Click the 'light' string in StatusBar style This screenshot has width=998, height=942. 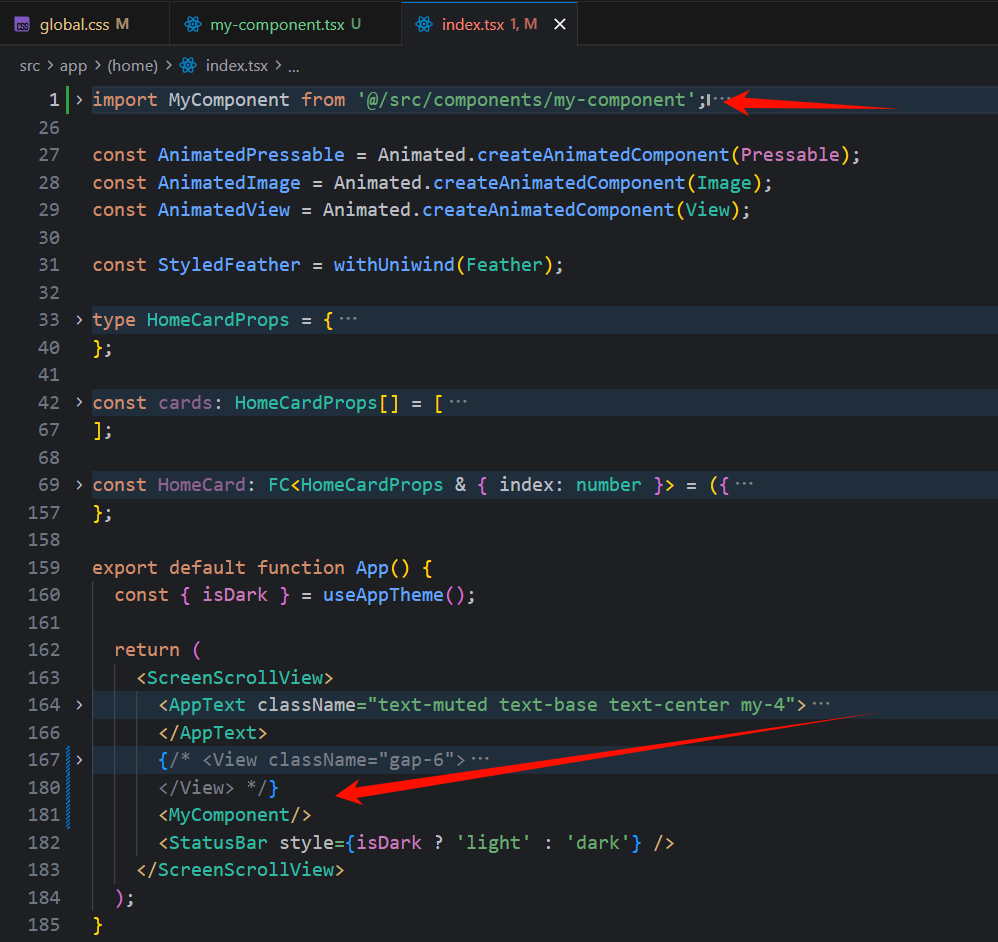(x=493, y=843)
